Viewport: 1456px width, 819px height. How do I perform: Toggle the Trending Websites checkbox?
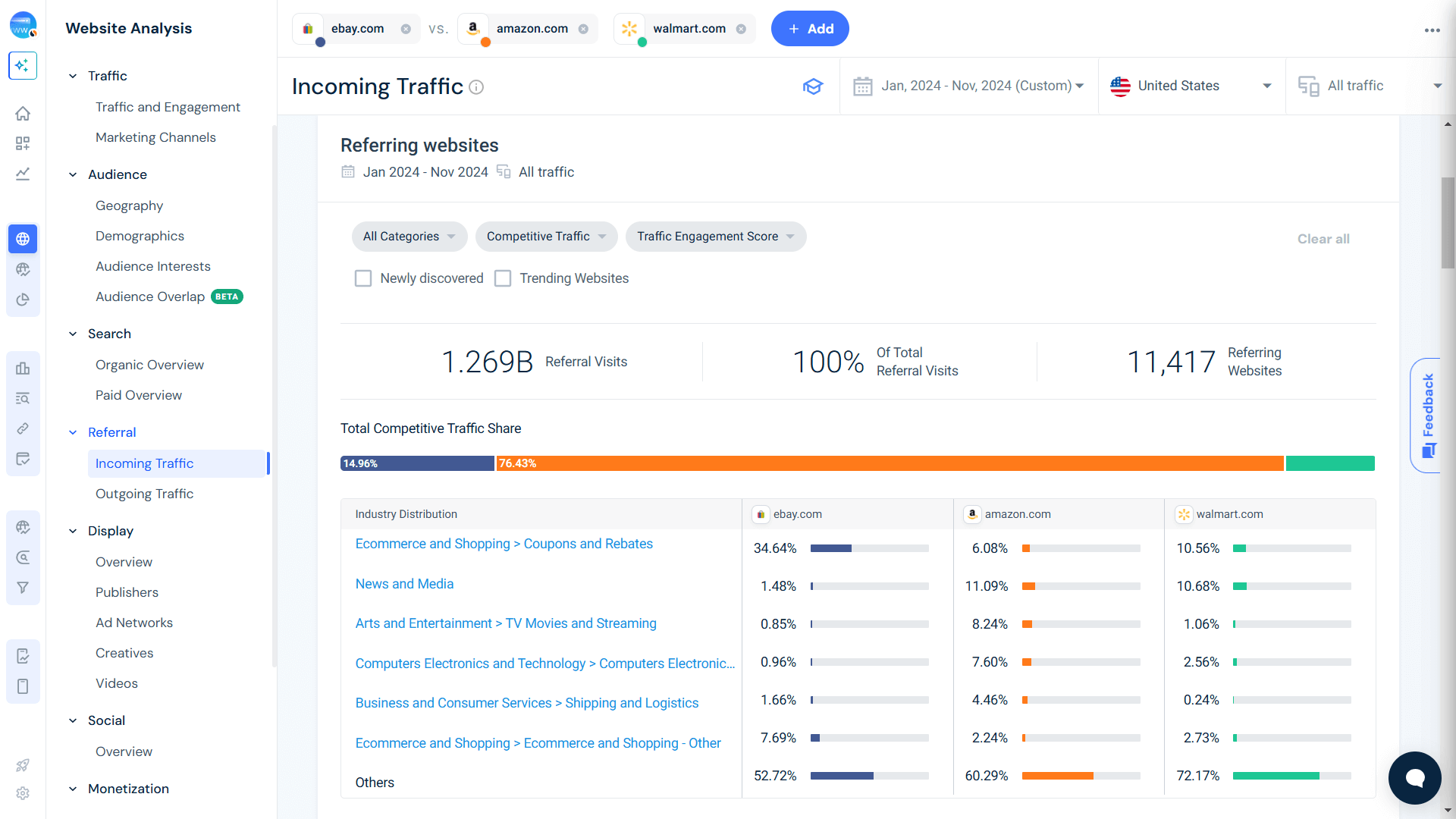503,278
